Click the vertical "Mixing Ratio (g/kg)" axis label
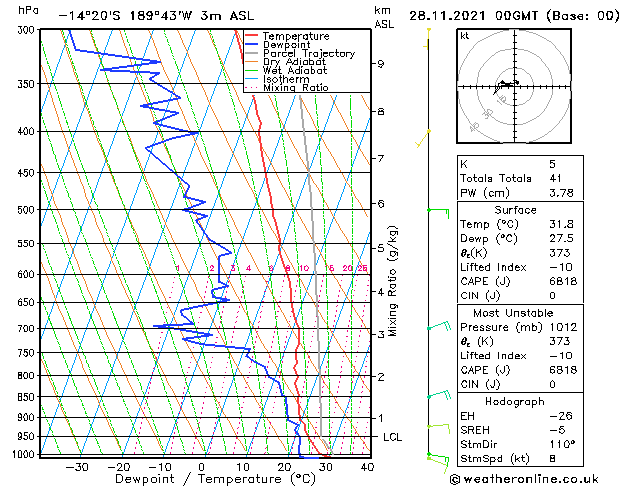629x486 pixels. coord(392,281)
